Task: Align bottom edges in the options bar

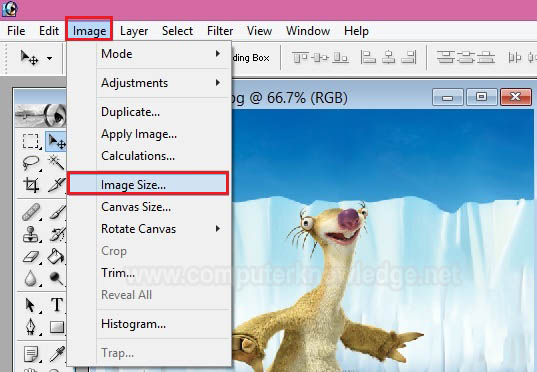Action: (340, 58)
